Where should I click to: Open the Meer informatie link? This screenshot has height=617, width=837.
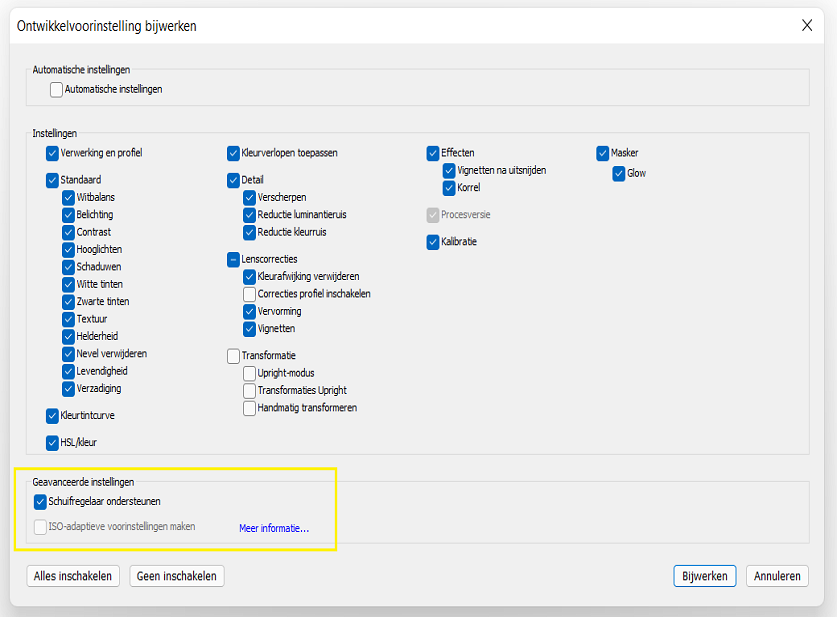(x=274, y=528)
